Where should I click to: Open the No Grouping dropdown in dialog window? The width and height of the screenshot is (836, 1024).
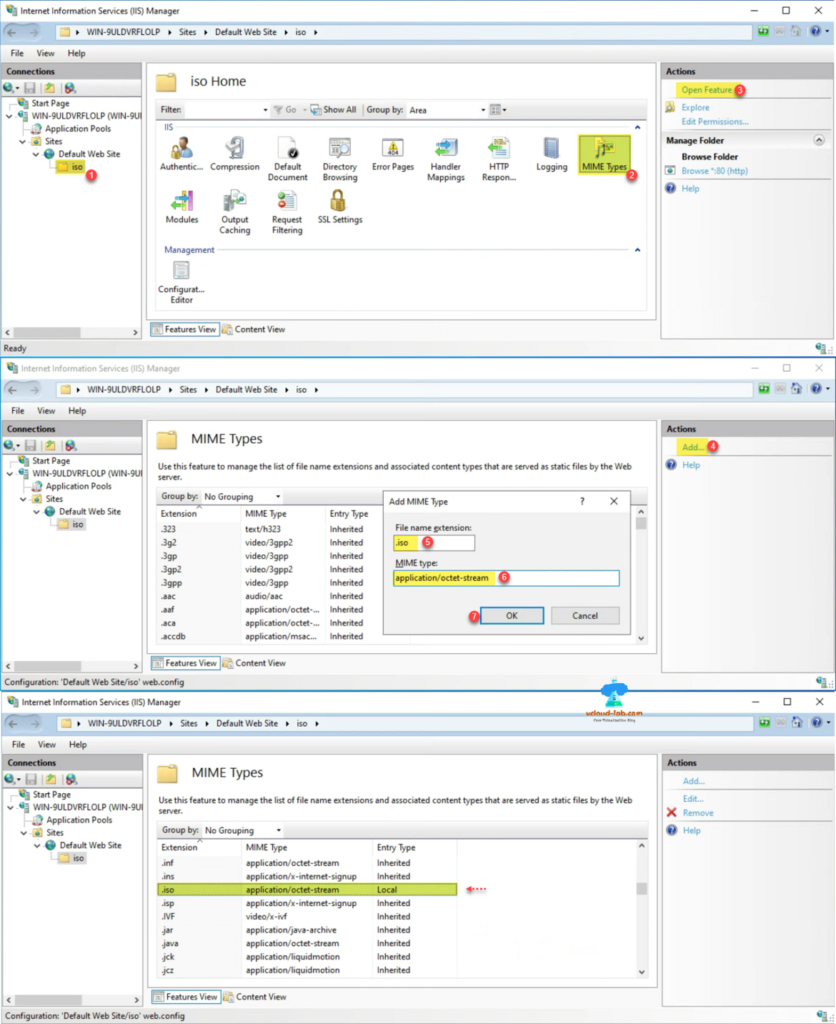[242, 497]
